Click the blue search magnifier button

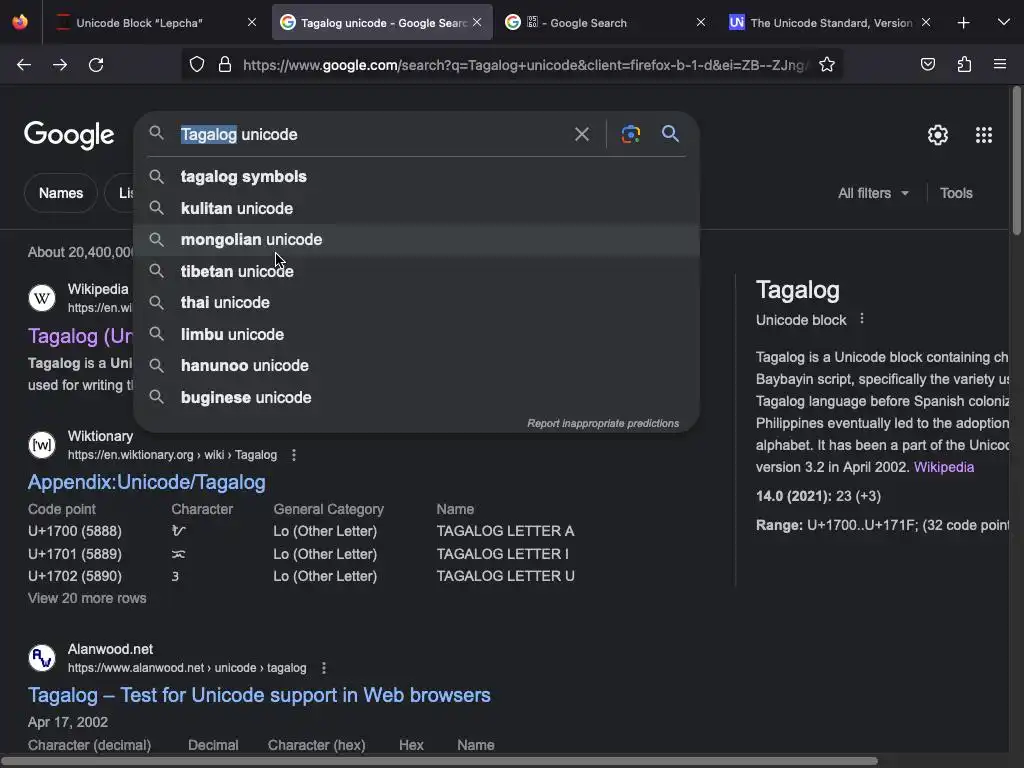point(670,134)
